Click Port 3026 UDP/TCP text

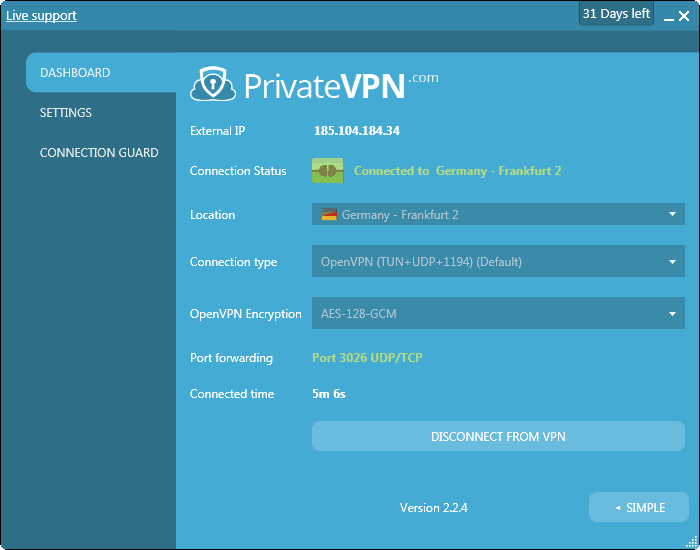[x=367, y=358]
